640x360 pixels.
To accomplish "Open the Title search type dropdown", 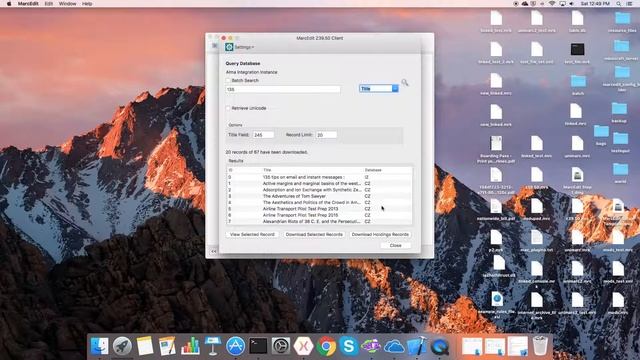I will point(379,89).
